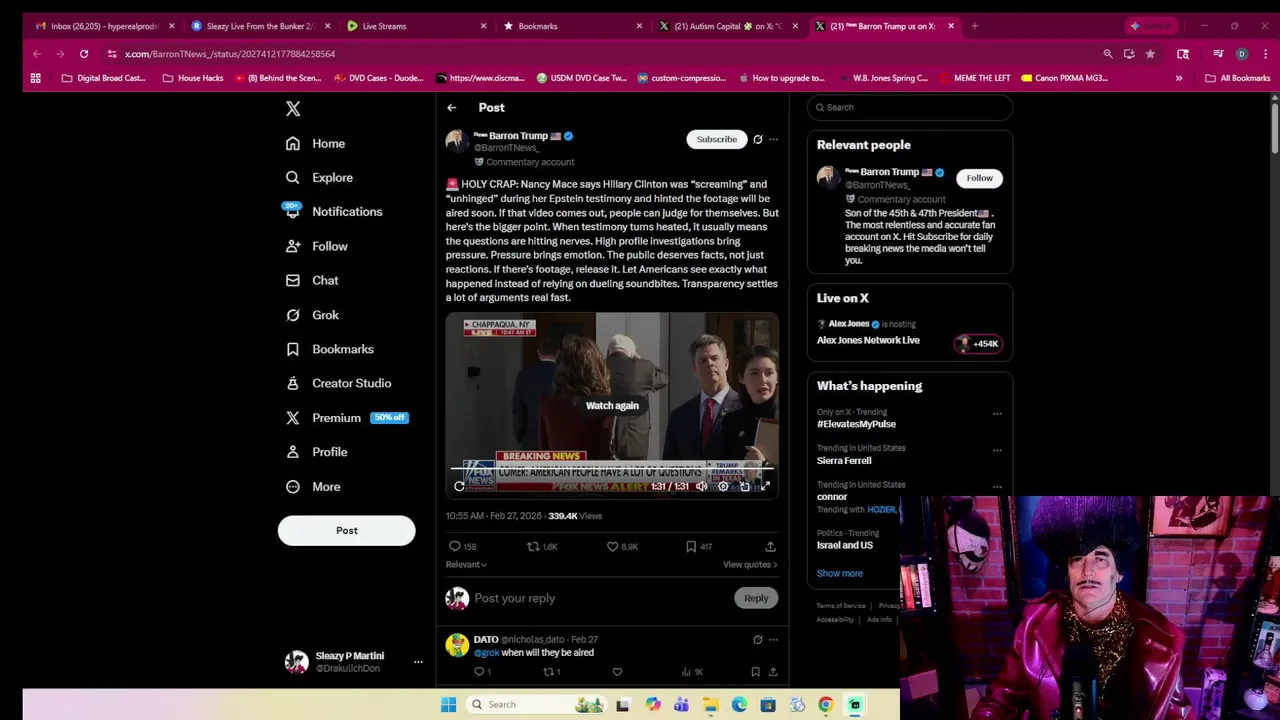The height and width of the screenshot is (720, 1280).
Task: Open the Israel and US trend
Action: [x=844, y=546]
